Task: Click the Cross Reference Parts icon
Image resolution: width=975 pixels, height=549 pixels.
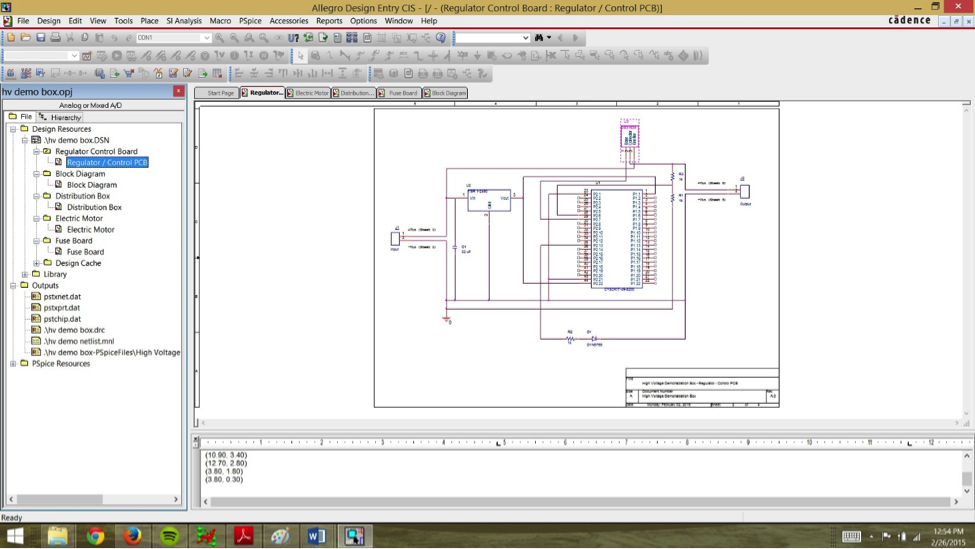Action: tap(352, 37)
